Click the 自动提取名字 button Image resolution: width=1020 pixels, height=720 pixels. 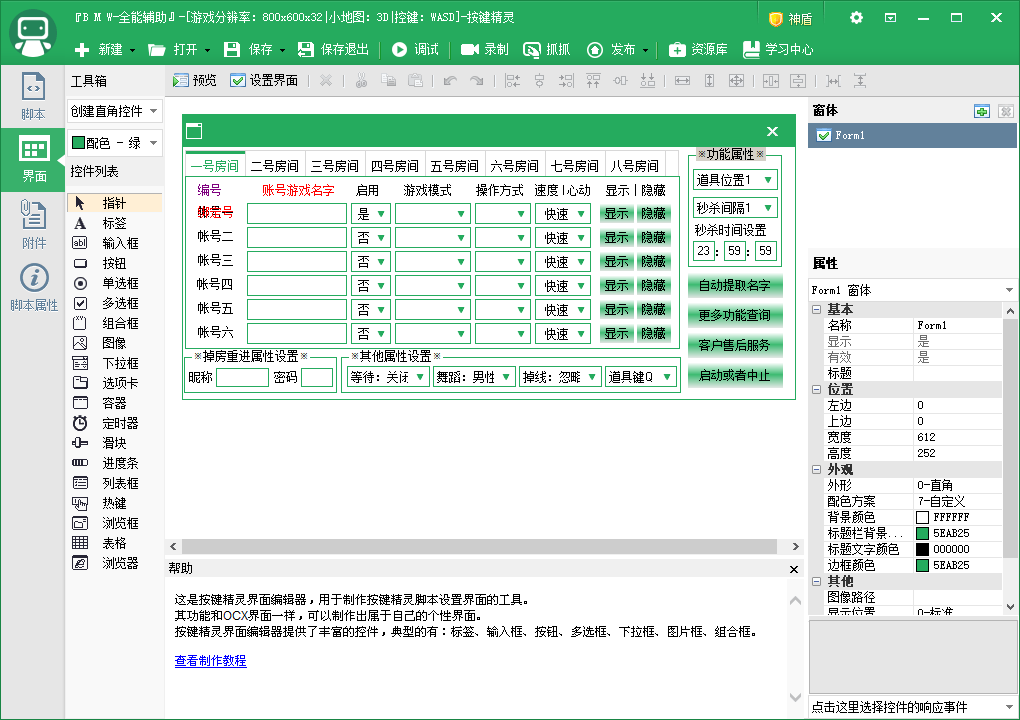(x=734, y=286)
